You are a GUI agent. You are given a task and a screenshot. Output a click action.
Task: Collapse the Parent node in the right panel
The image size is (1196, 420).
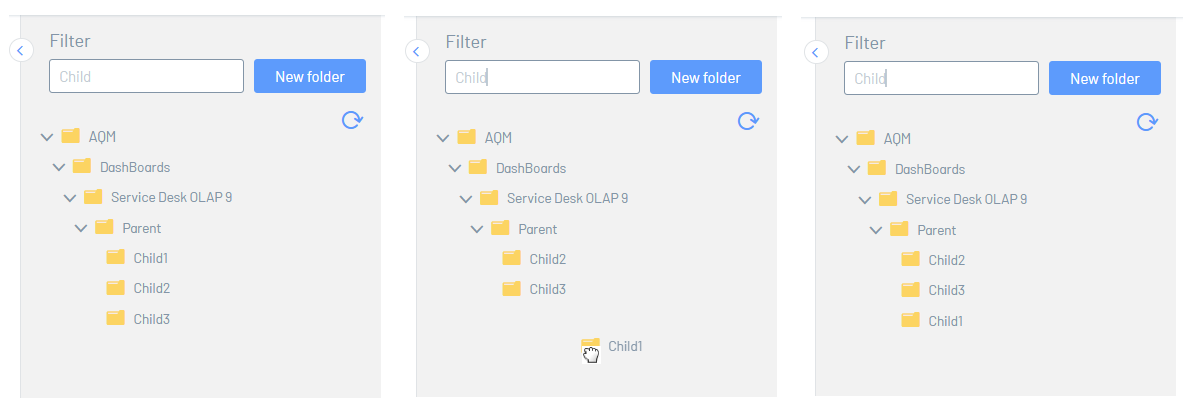pyautogui.click(x=876, y=230)
